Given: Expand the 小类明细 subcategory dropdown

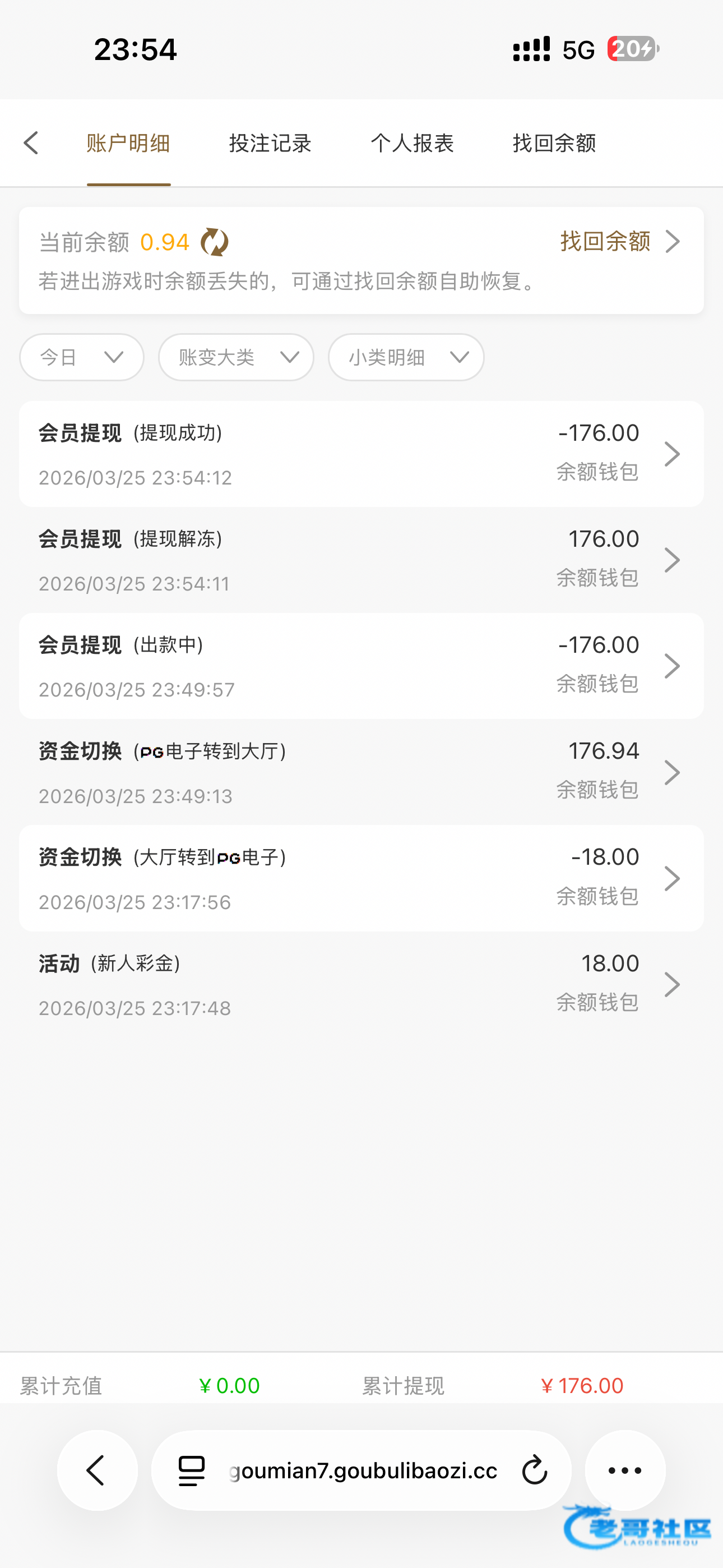Looking at the screenshot, I should click(x=406, y=357).
